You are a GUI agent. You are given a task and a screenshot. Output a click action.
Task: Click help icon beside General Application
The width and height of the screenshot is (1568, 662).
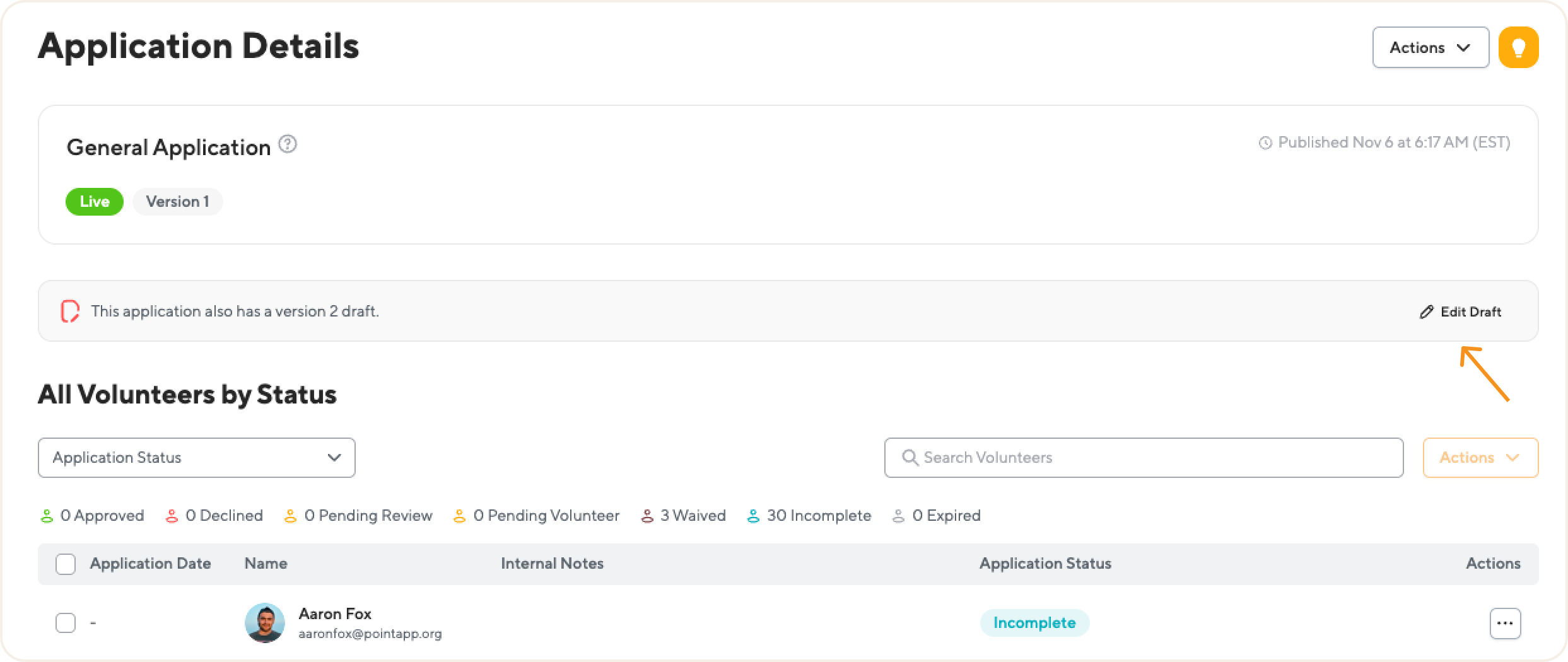[288, 144]
